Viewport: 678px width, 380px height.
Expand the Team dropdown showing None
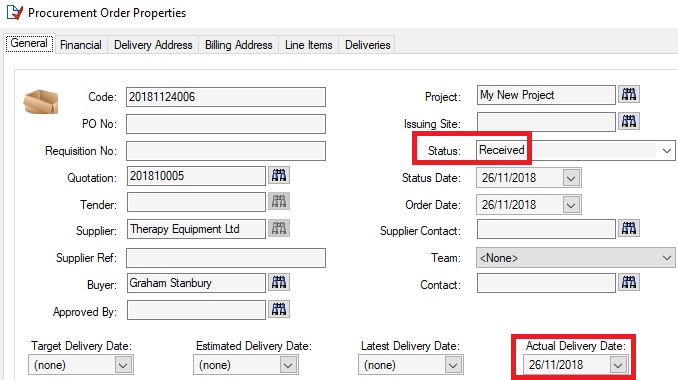(666, 258)
